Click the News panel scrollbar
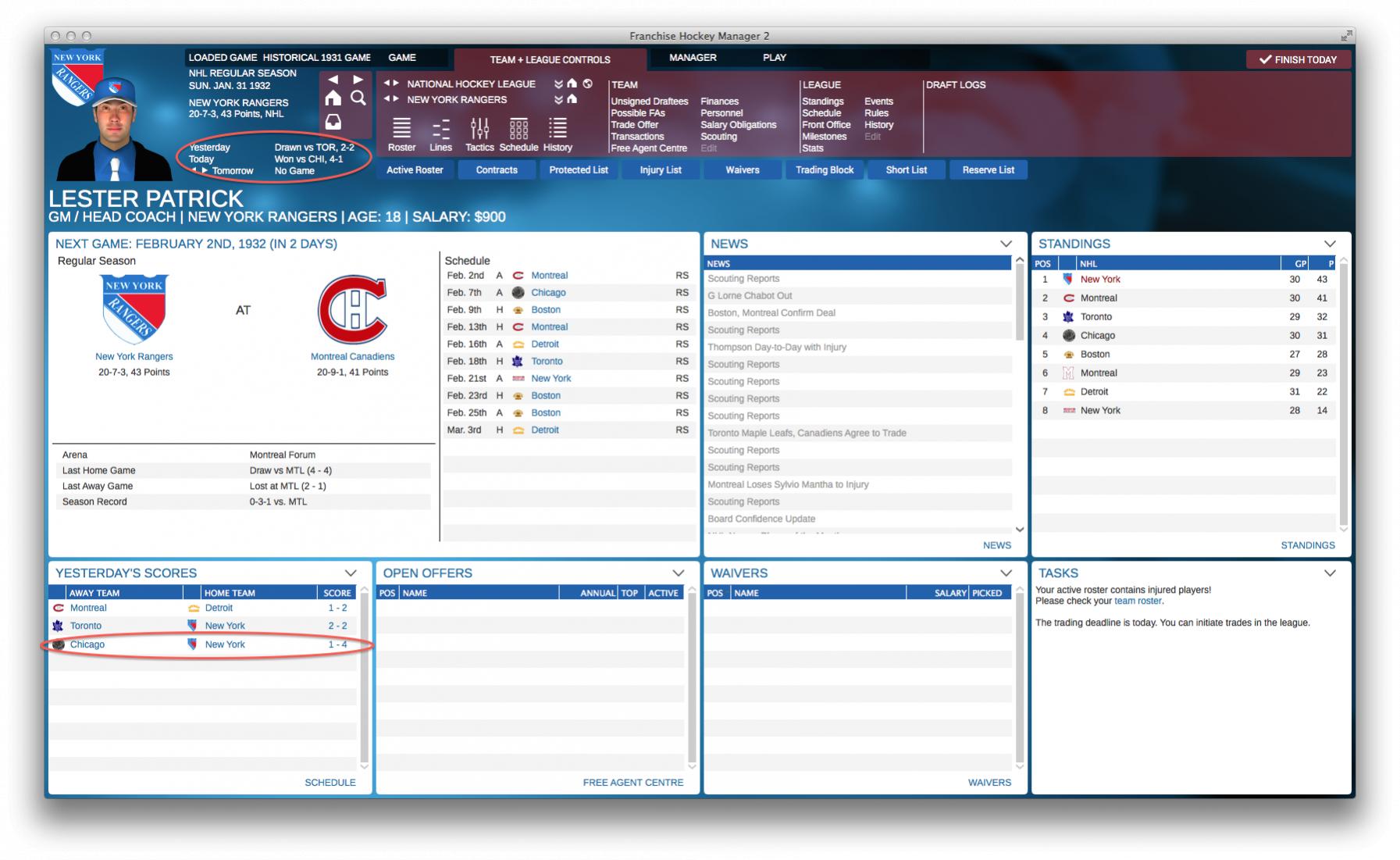Screen dimensions: 1400x860 point(1019,302)
